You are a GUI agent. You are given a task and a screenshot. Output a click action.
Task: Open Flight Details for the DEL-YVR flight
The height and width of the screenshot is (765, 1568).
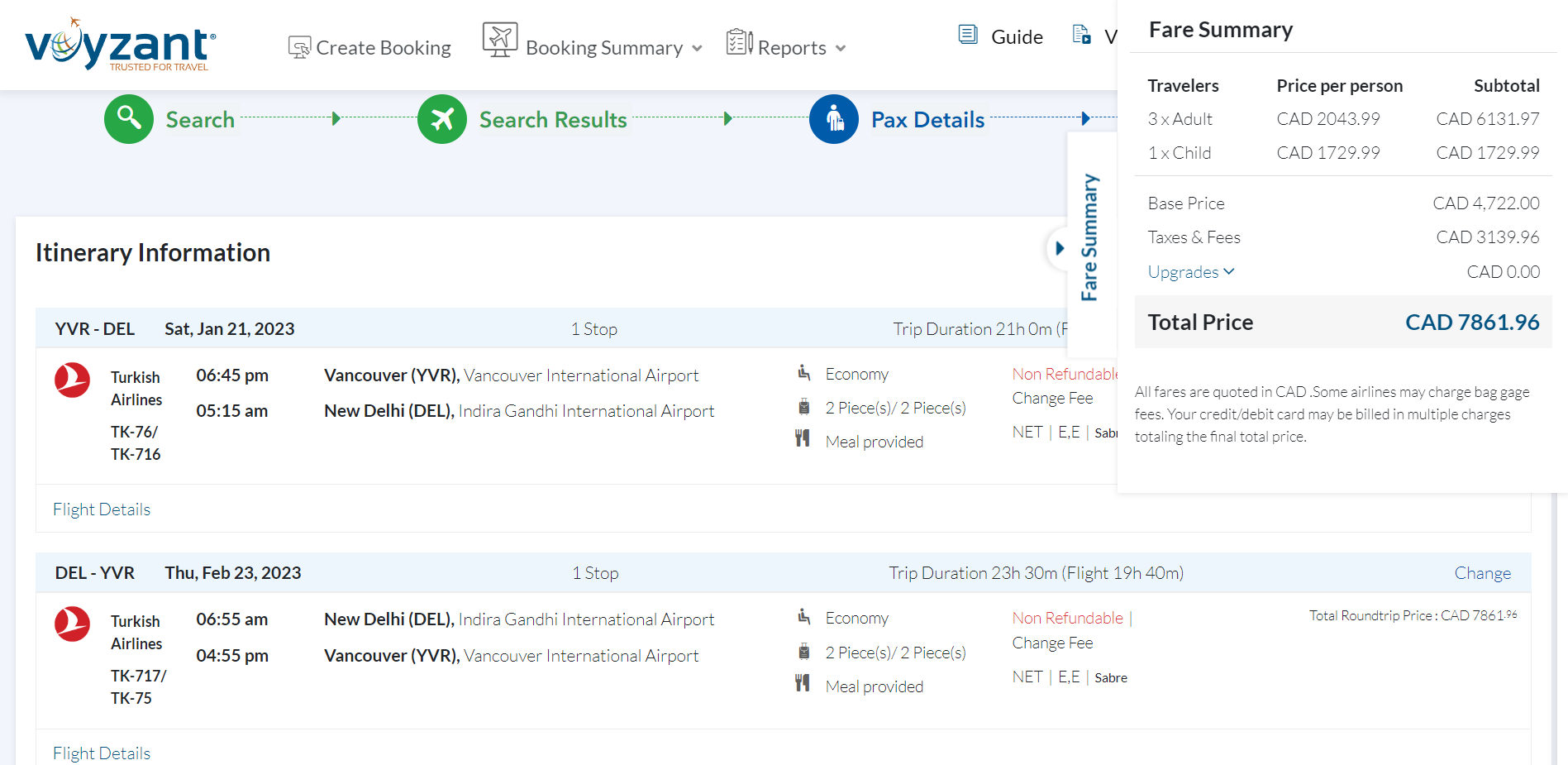[102, 753]
